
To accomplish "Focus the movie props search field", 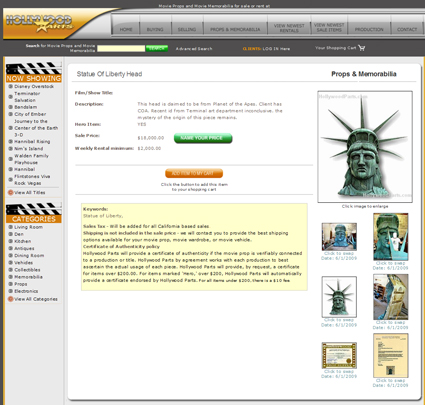I will (121, 48).
